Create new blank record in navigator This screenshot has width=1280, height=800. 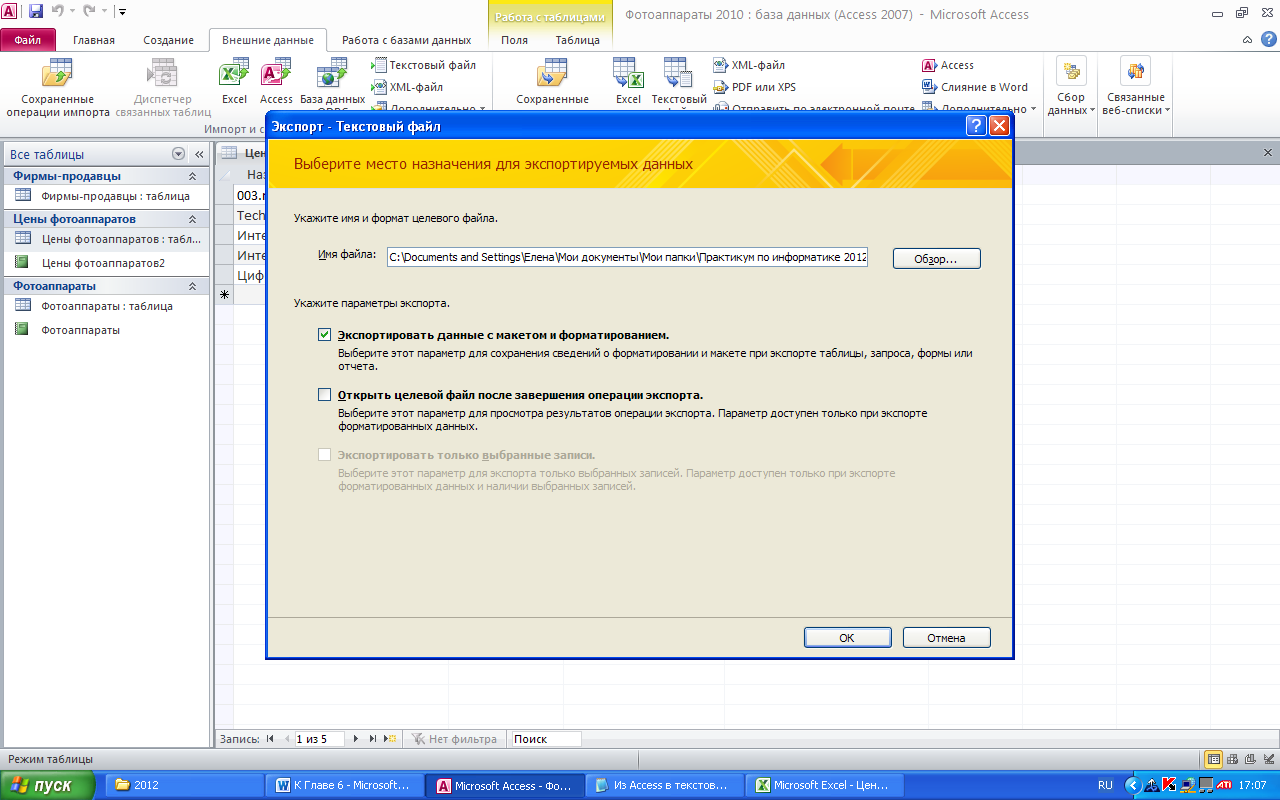click(390, 739)
